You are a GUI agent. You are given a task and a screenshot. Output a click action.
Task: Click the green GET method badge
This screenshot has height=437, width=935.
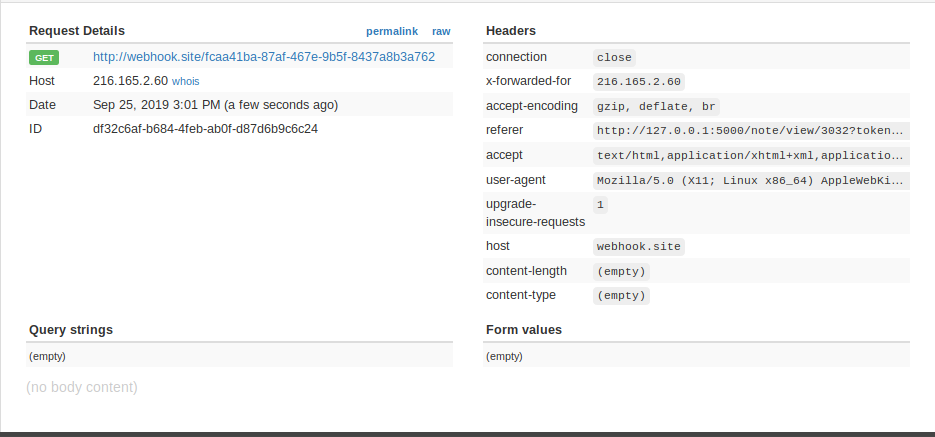point(44,57)
